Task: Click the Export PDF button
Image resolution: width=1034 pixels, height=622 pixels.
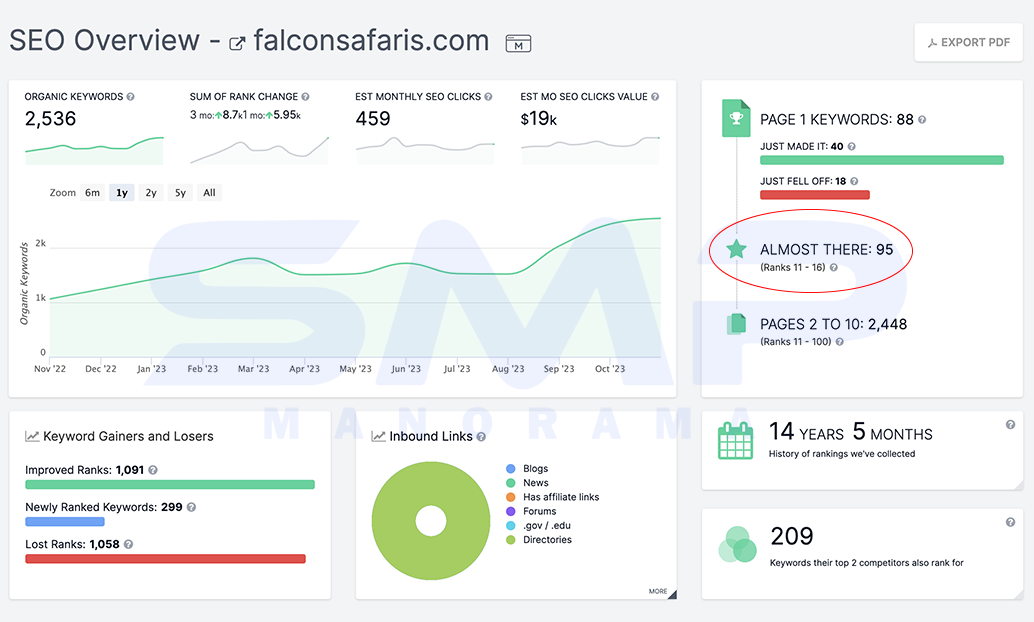Action: coord(969,42)
